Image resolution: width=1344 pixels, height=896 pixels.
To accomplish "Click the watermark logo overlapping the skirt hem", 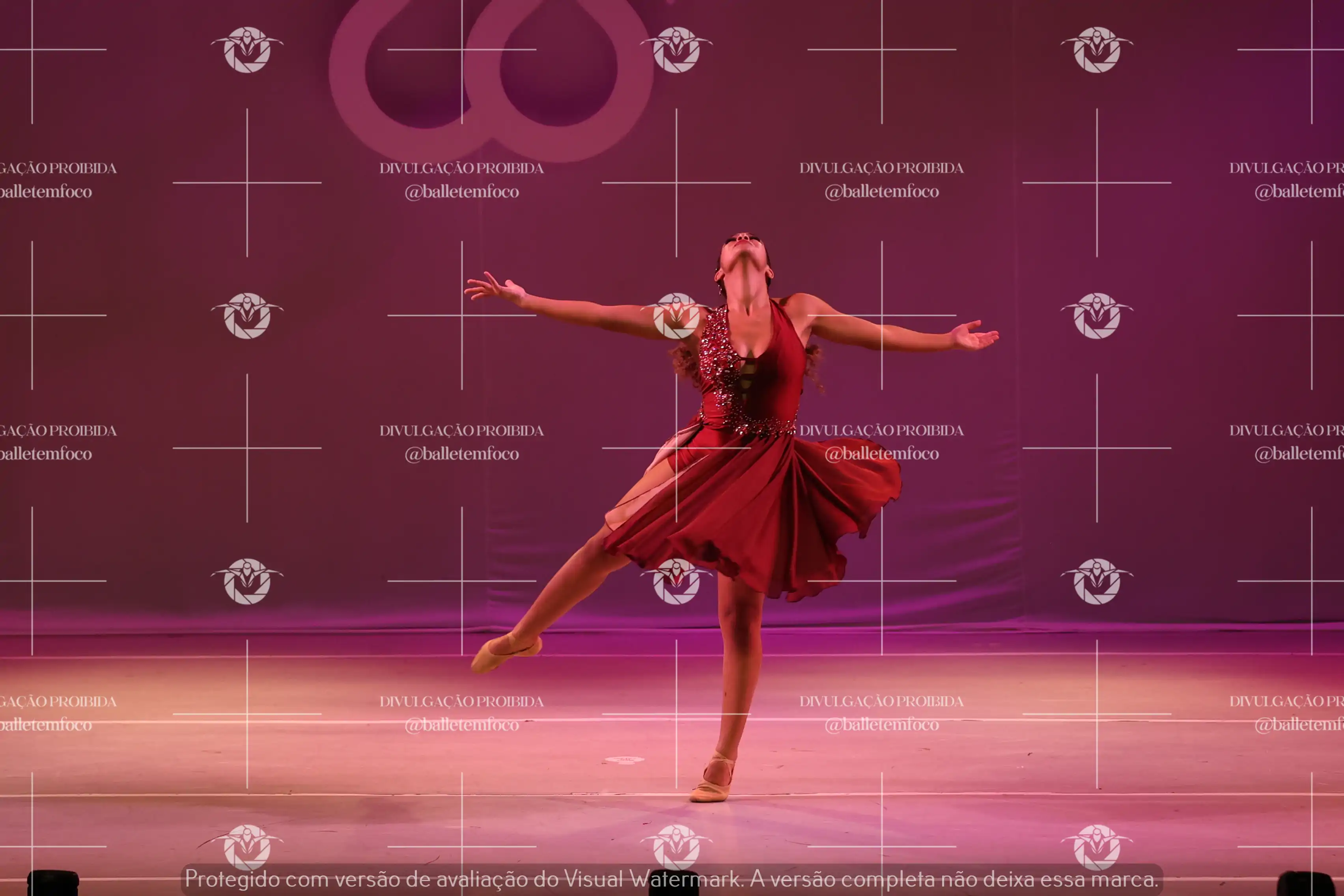I will (677, 581).
